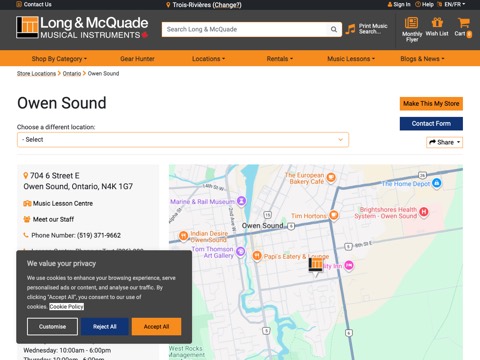Open Print Music Search music note icon
The width and height of the screenshot is (480, 360).
[350, 29]
